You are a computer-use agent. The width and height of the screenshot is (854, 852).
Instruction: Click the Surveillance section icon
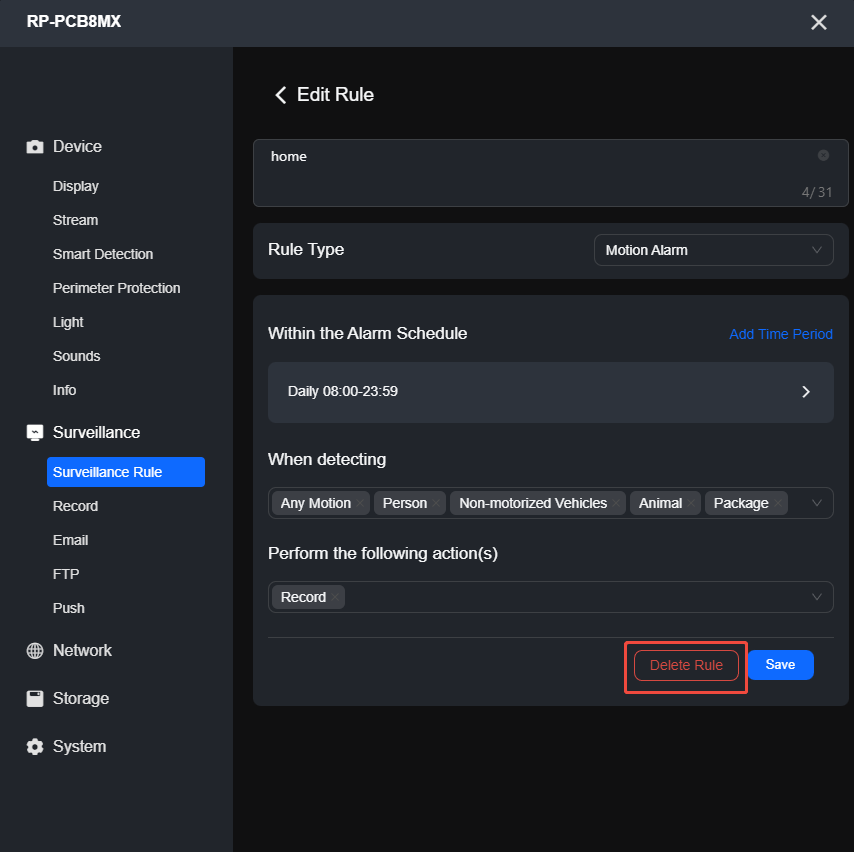[x=34, y=432]
